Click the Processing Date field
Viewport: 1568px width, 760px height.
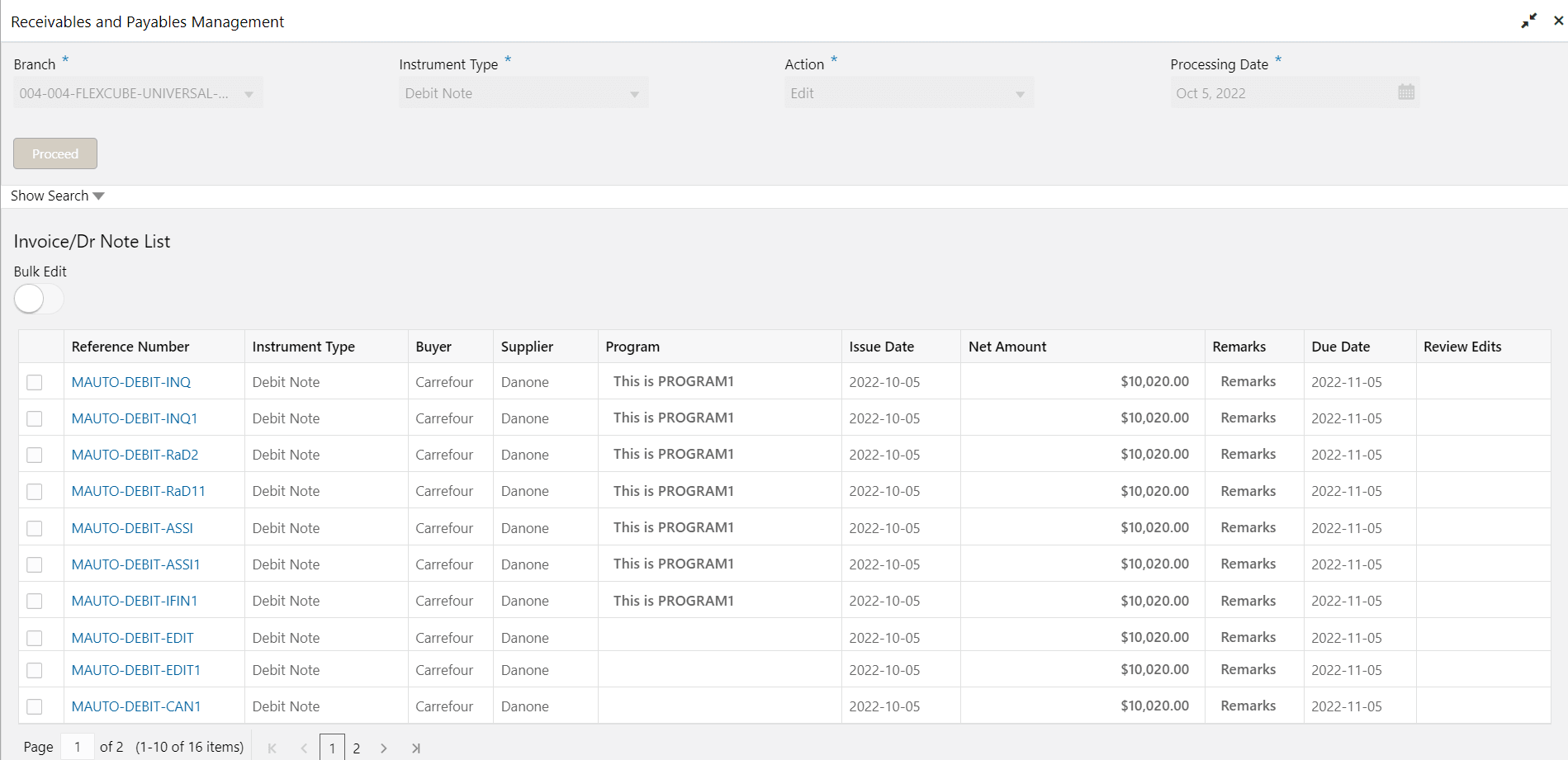pos(1295,93)
